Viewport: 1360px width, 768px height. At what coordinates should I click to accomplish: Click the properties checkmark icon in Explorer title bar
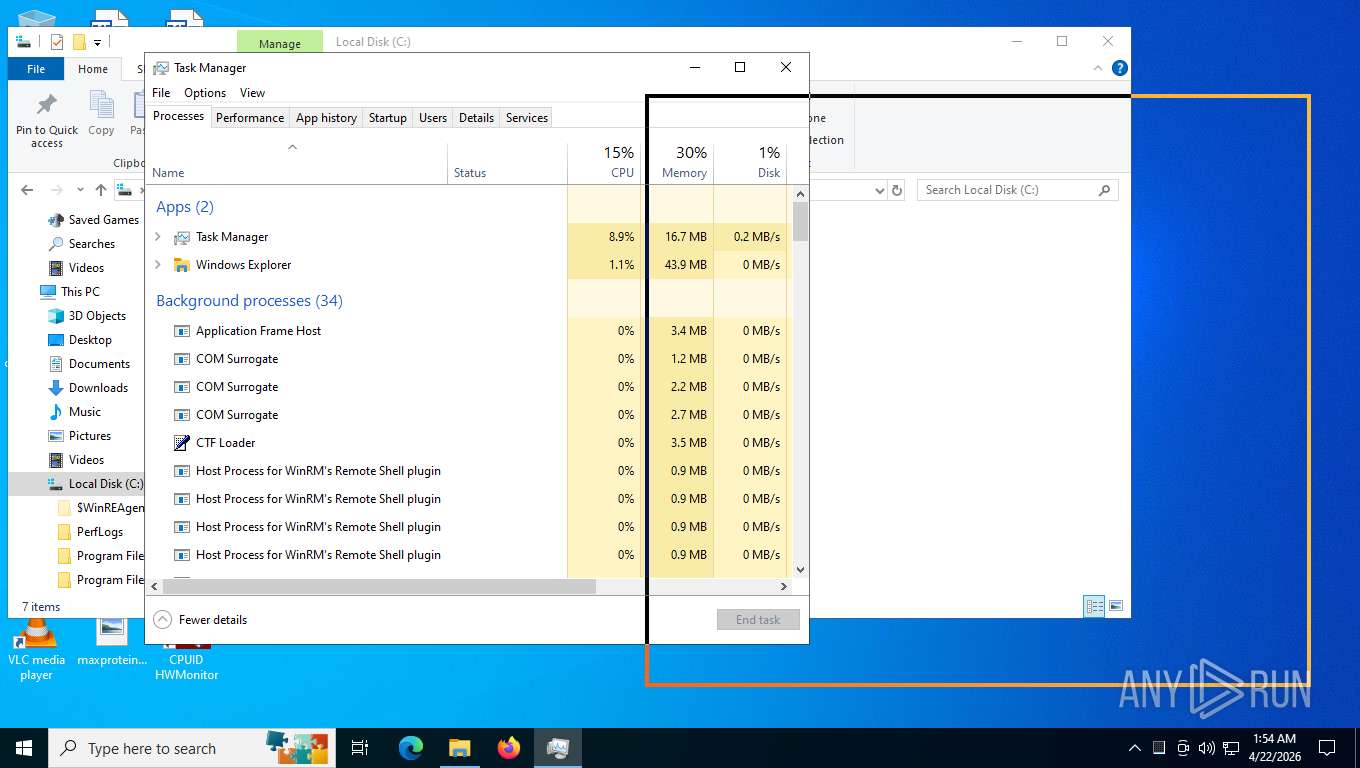[57, 42]
